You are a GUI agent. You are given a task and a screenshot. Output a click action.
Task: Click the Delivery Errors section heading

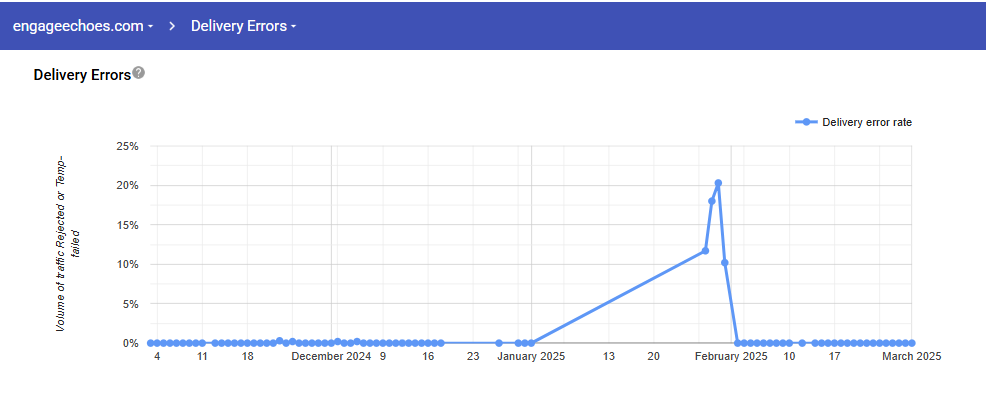tap(82, 75)
